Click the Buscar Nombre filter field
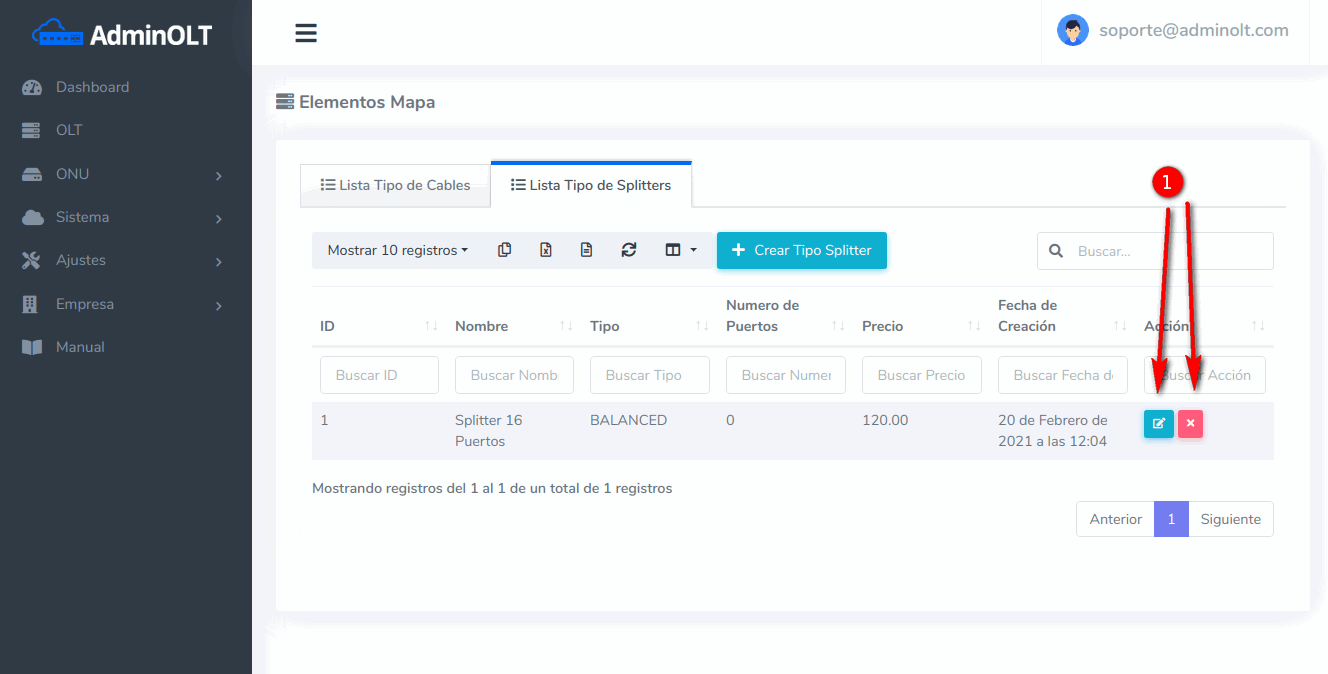1328x674 pixels. (514, 375)
